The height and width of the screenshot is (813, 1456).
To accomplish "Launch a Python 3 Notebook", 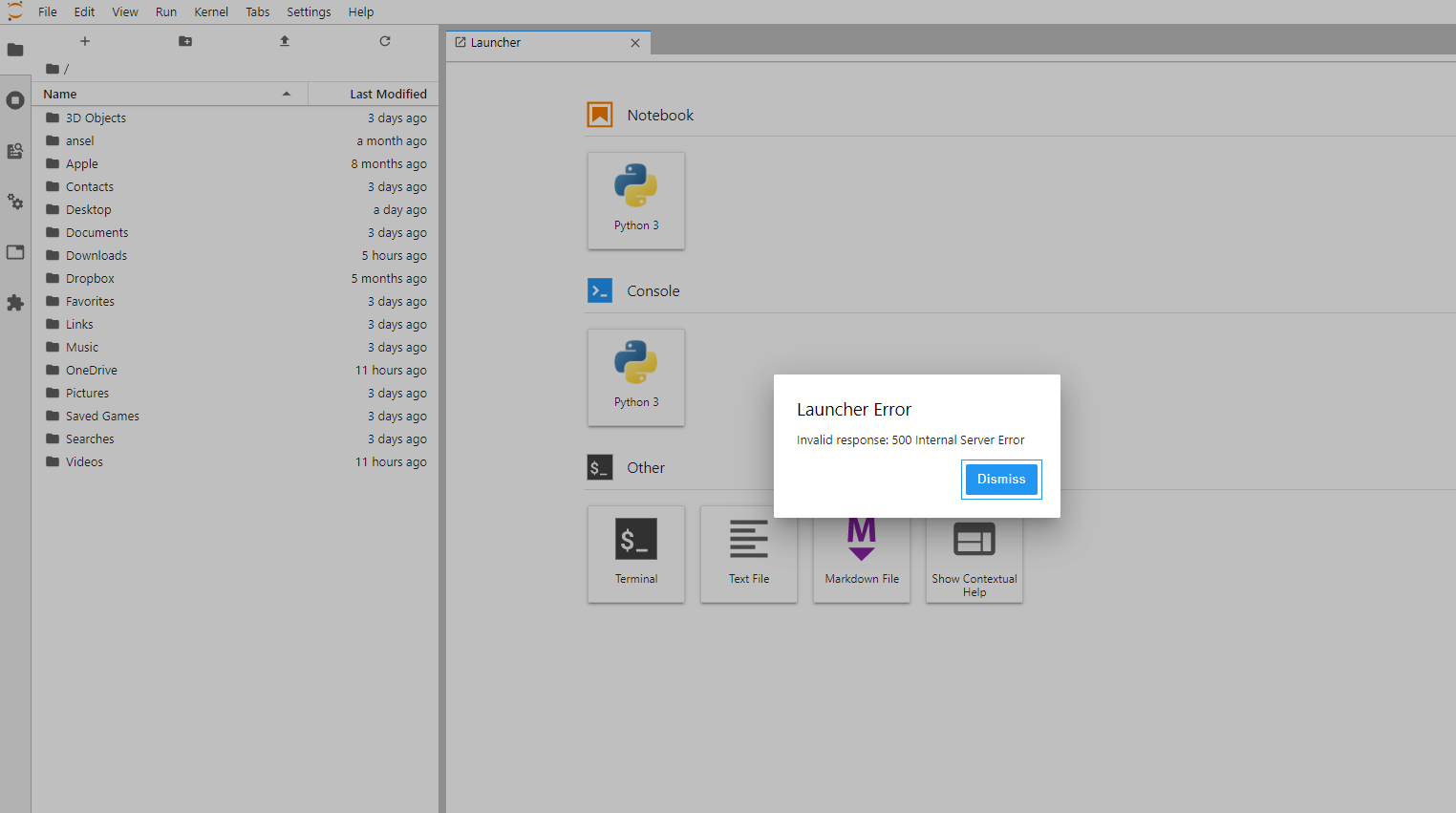I will [x=636, y=201].
